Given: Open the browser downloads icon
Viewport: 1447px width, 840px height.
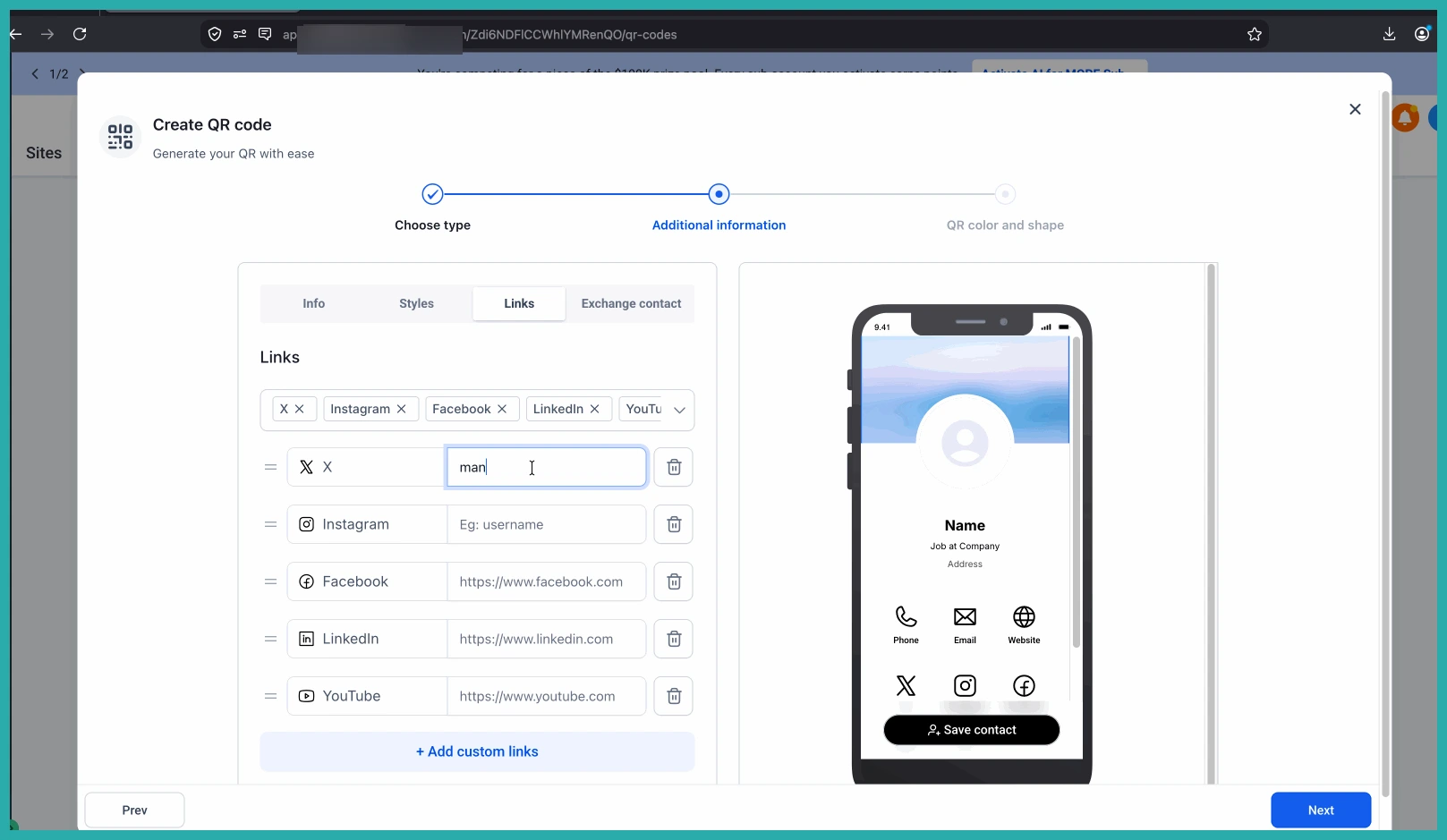Looking at the screenshot, I should (1389, 34).
